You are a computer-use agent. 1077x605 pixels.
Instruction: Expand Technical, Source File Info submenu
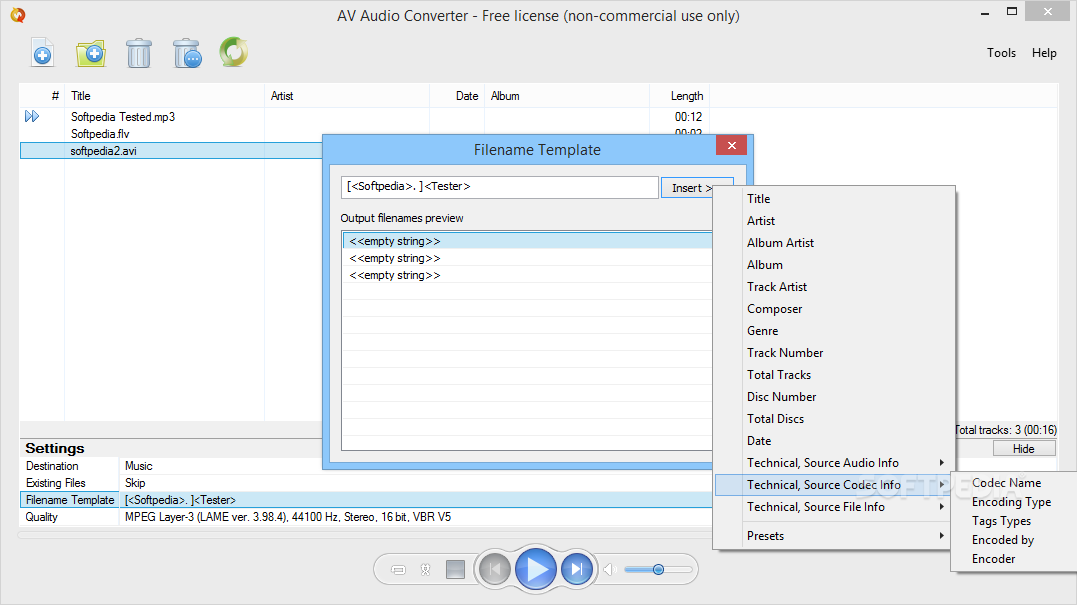point(834,507)
